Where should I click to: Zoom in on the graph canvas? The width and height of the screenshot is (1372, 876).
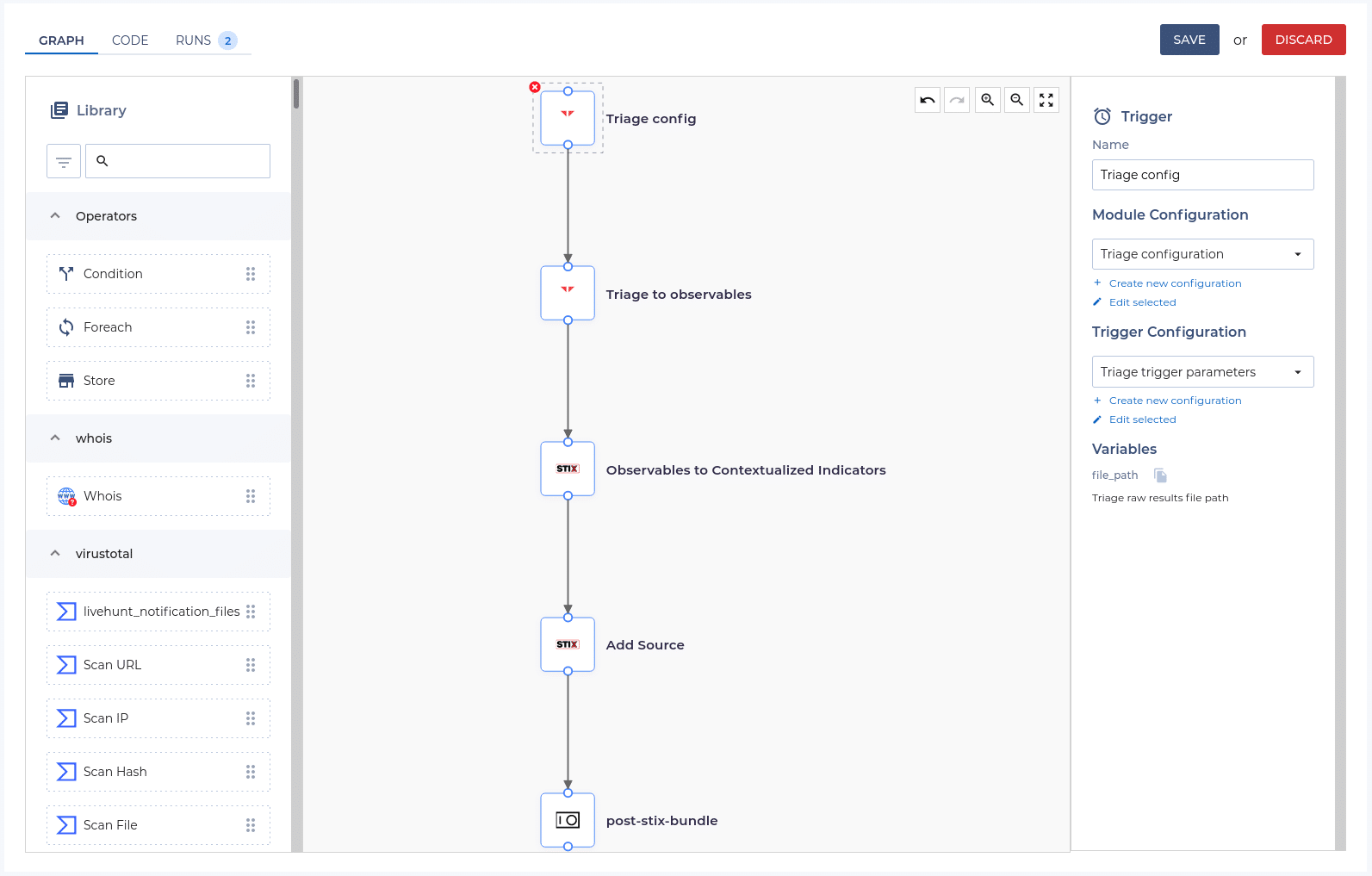pyautogui.click(x=988, y=100)
